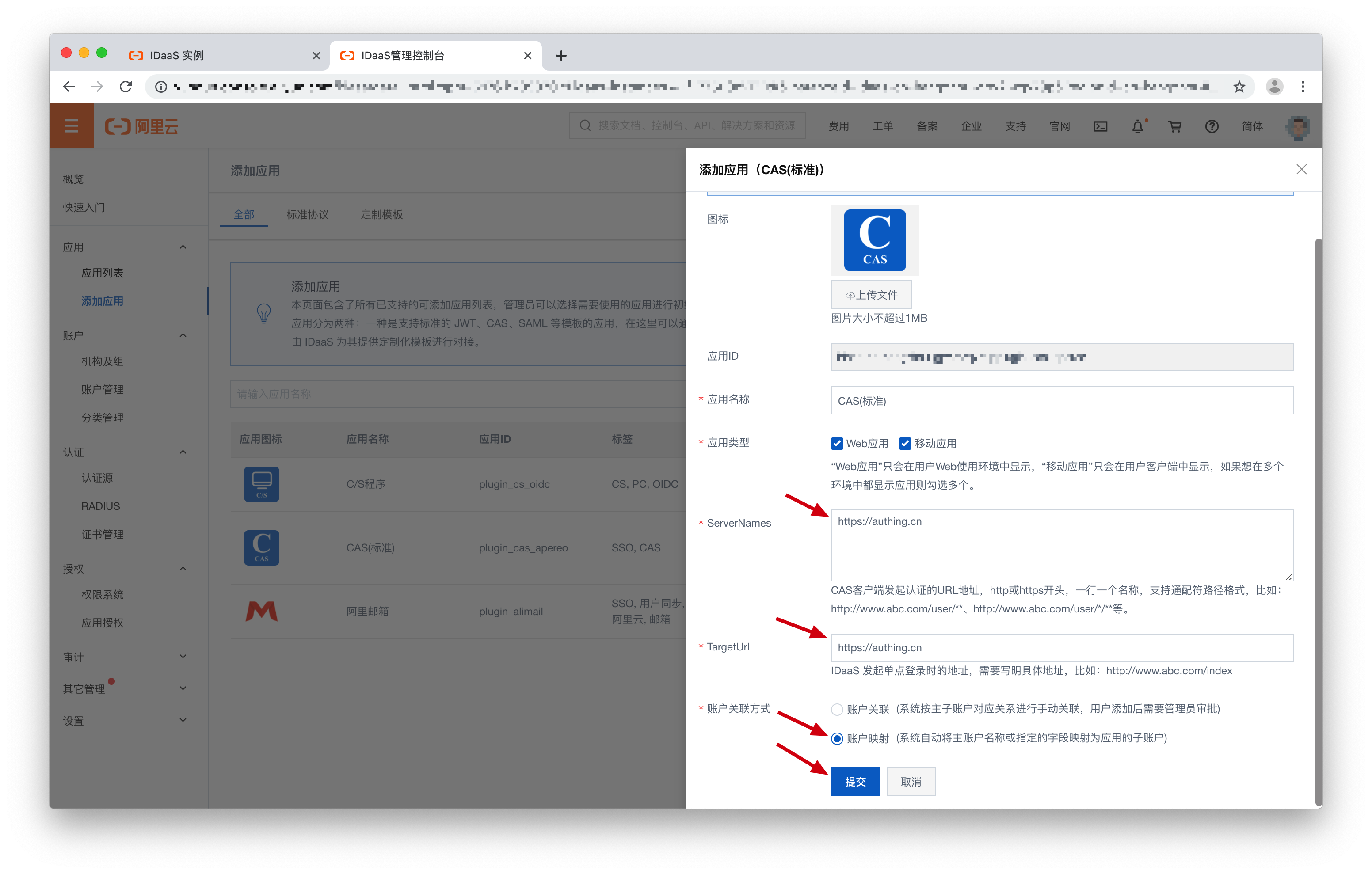Select the 账户映射 radio option
Viewport: 1372px width, 874px height.
coord(836,738)
